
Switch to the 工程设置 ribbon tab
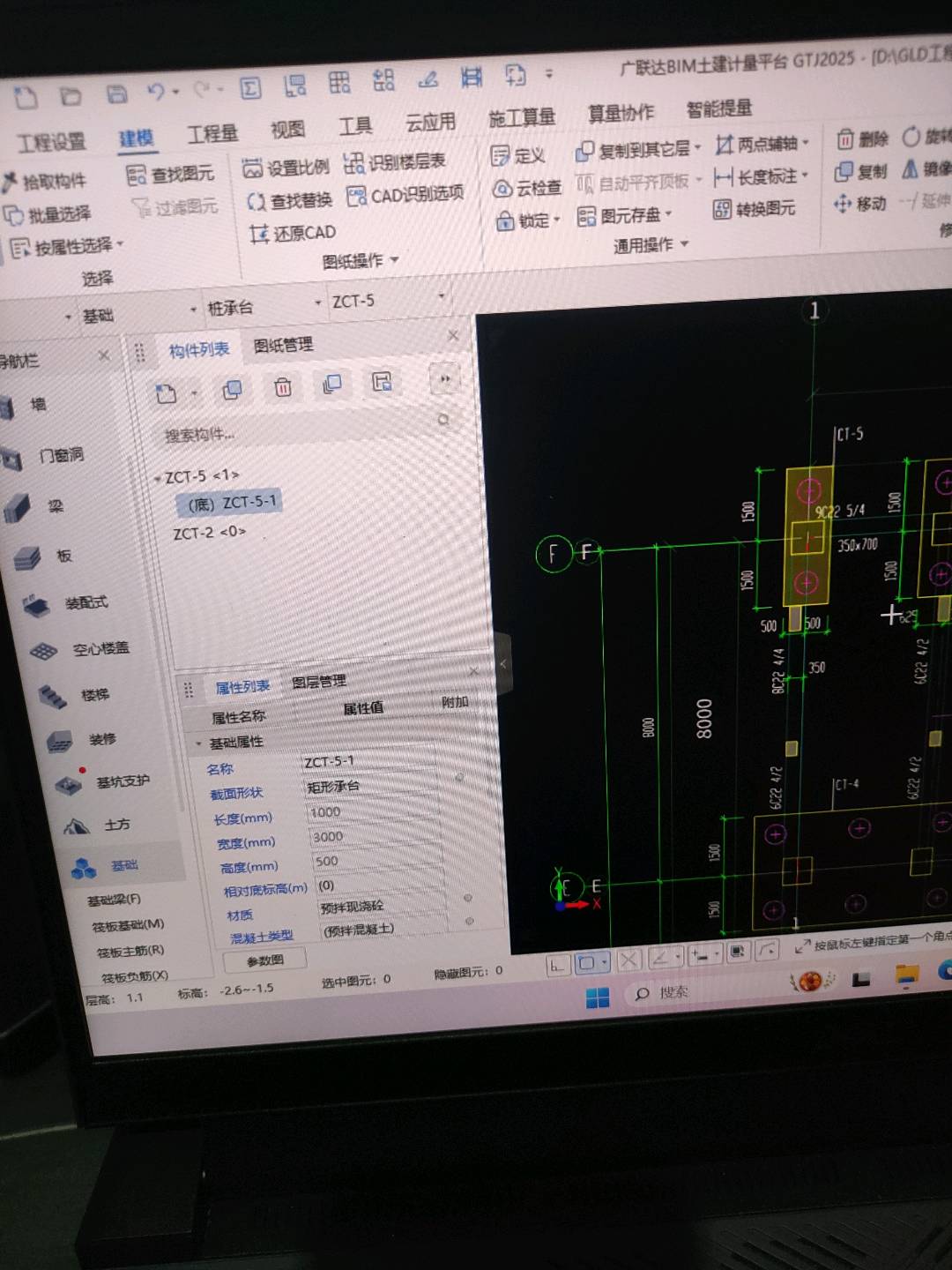click(50, 141)
